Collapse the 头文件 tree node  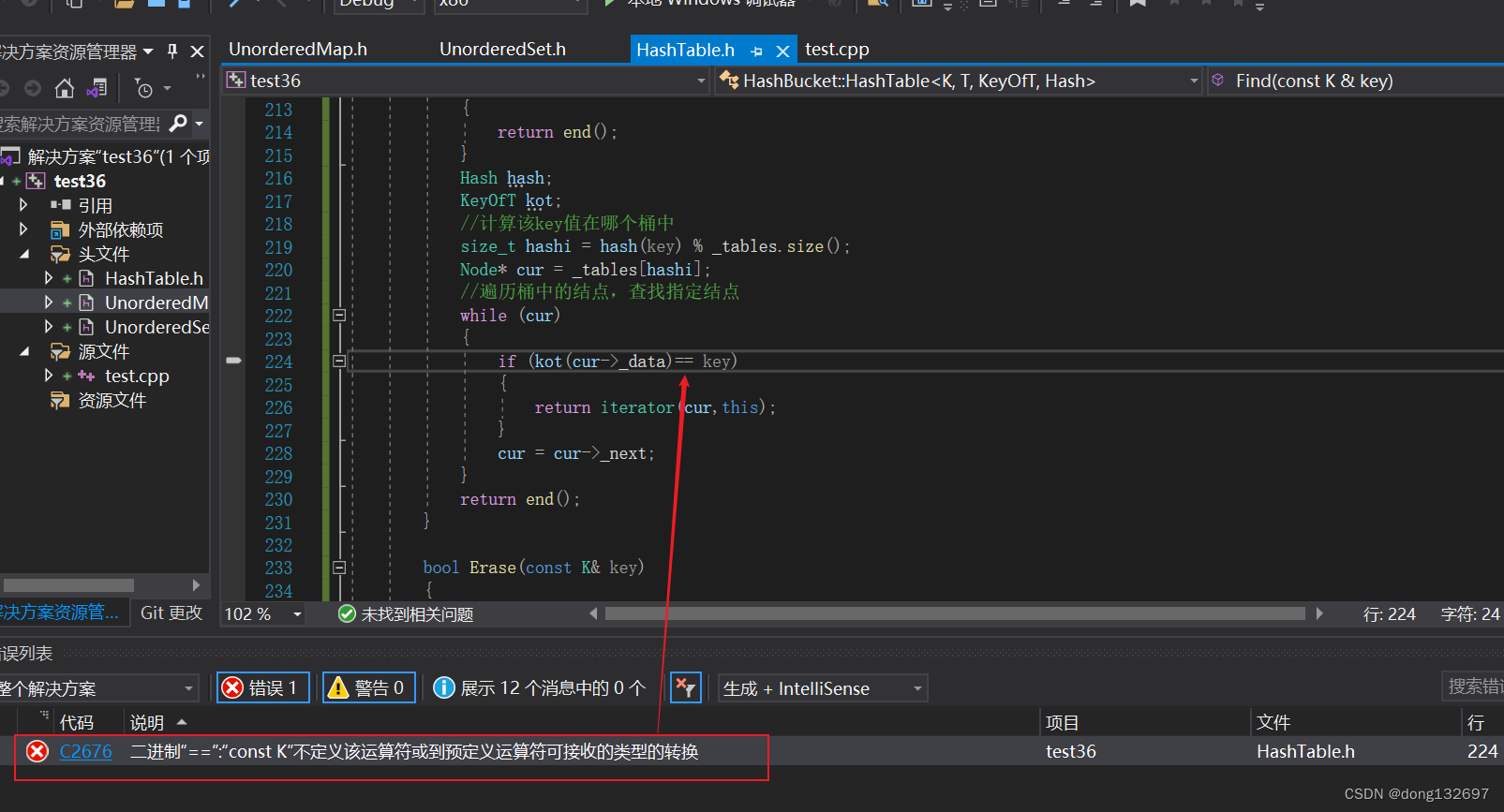click(24, 254)
